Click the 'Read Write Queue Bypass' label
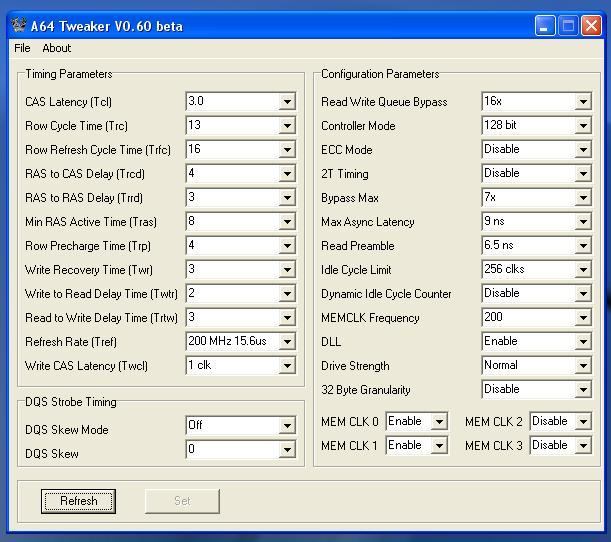The width and height of the screenshot is (611, 542). [x=384, y=102]
